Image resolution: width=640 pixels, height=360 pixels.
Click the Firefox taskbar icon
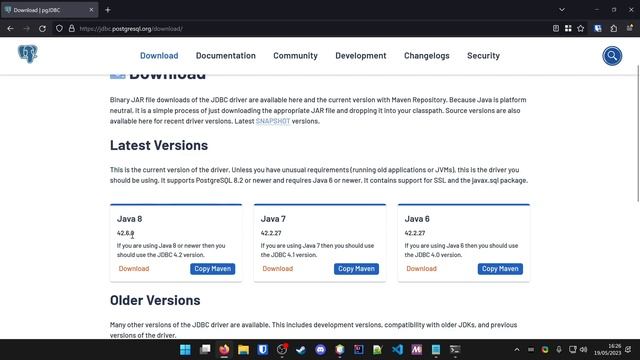pyautogui.click(x=224, y=350)
